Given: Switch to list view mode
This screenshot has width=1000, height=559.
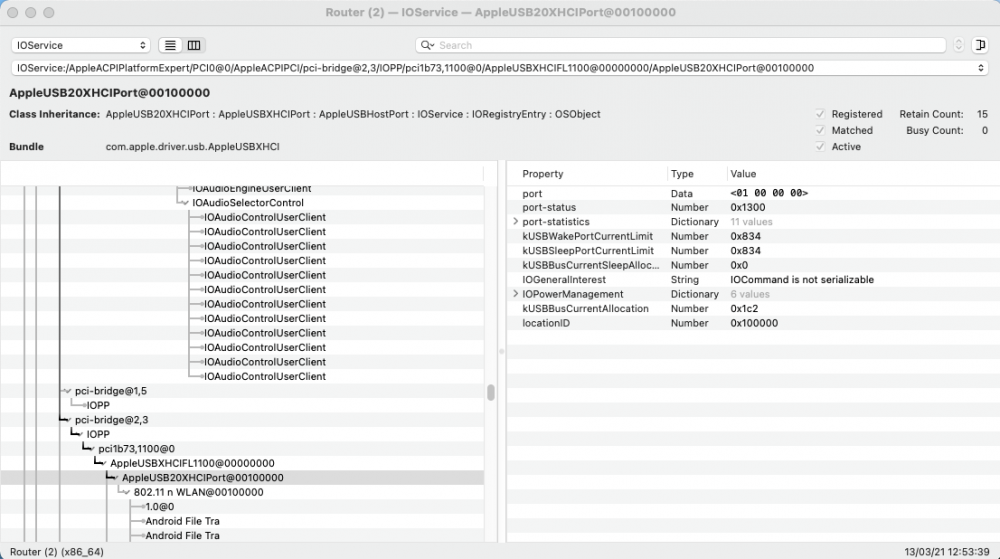Looking at the screenshot, I should (170, 45).
